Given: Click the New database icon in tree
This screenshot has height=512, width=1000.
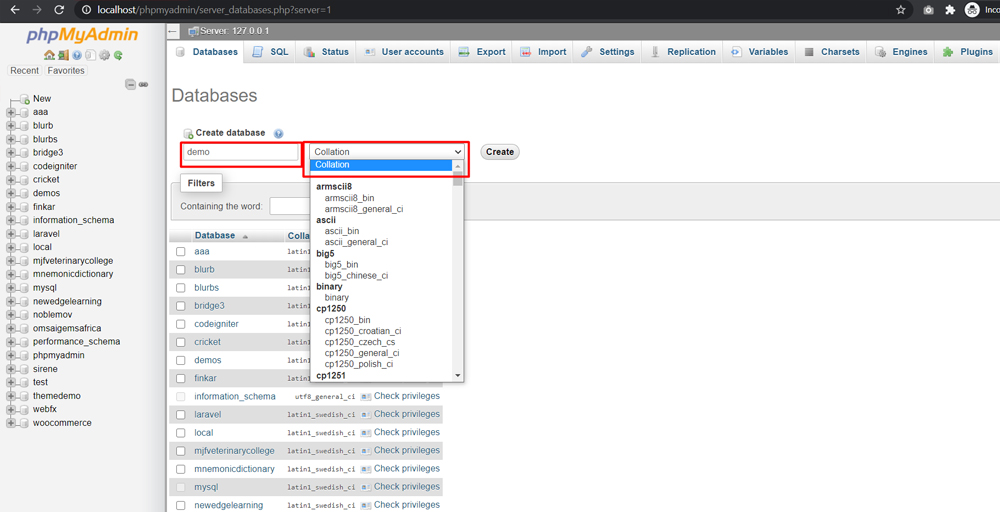Looking at the screenshot, I should (25, 99).
